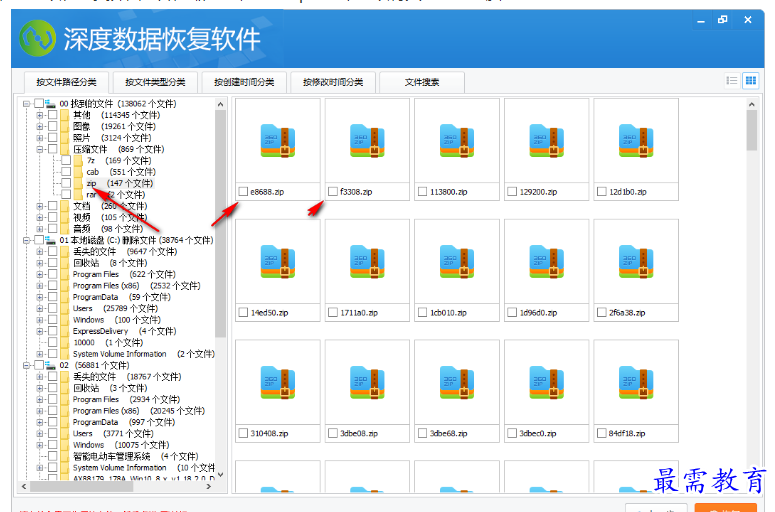The height and width of the screenshot is (512, 775).
Task: Check the 压缩文件 tree checkbox
Action: [53, 149]
